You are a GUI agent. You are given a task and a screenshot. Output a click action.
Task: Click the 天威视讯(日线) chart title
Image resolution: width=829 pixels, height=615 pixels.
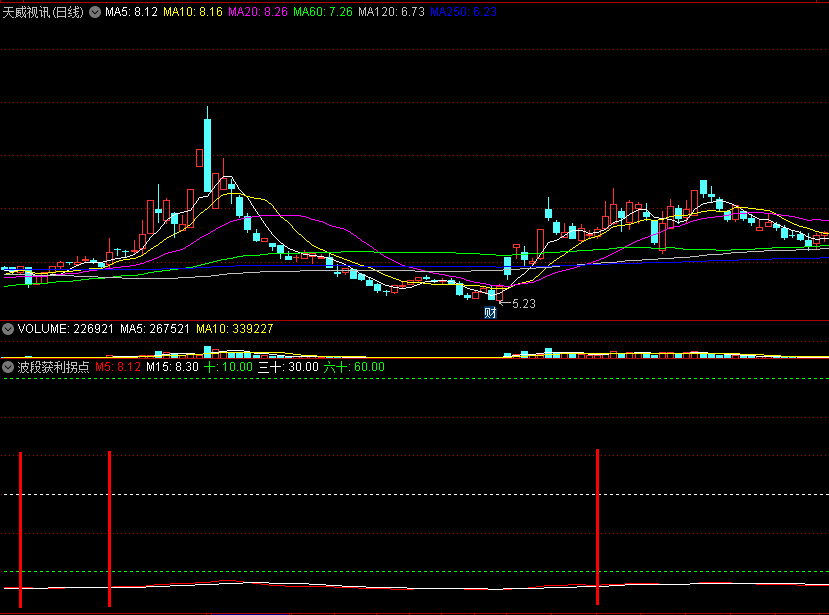(x=43, y=12)
